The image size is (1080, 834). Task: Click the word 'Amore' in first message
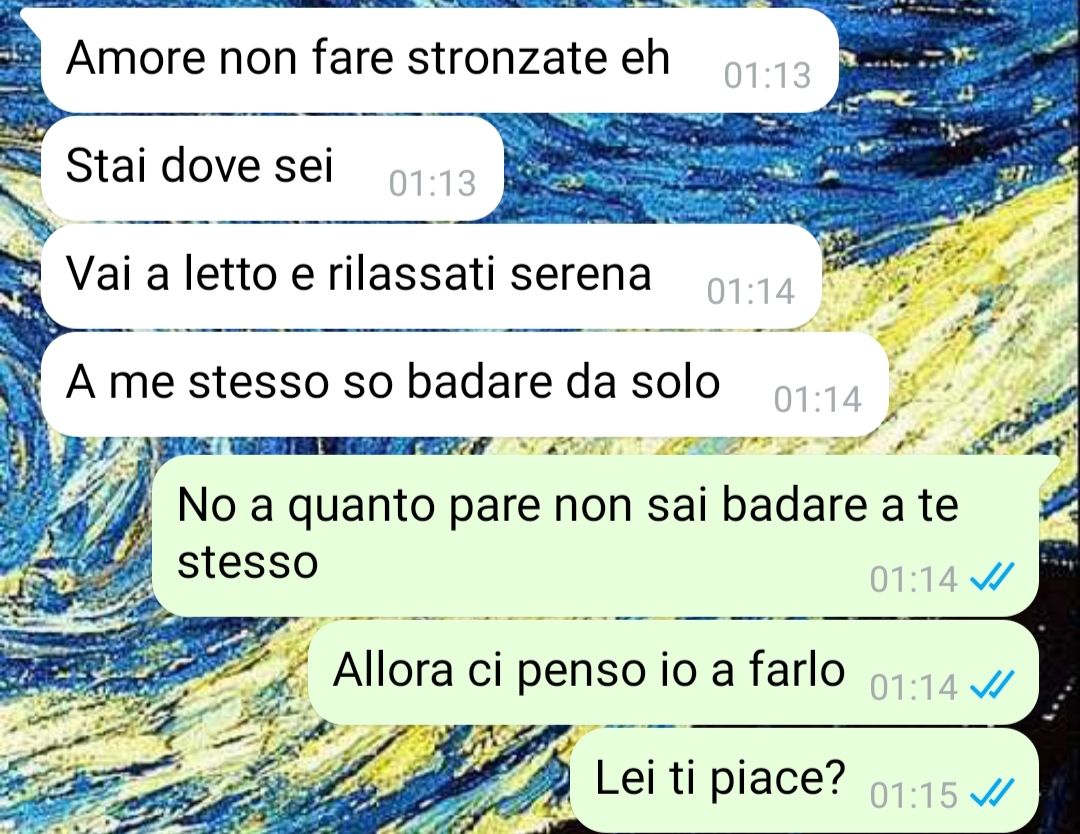[x=136, y=57]
